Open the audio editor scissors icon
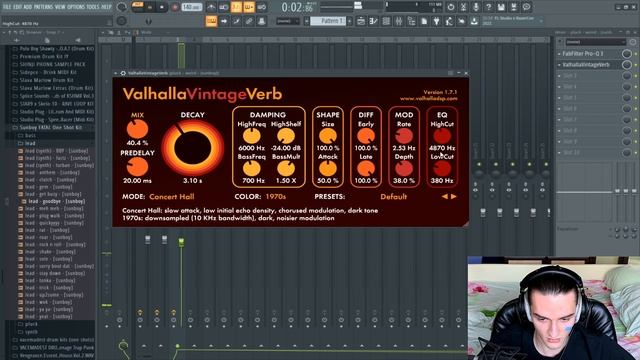Viewport: 640px width, 360px height. (463, 7)
